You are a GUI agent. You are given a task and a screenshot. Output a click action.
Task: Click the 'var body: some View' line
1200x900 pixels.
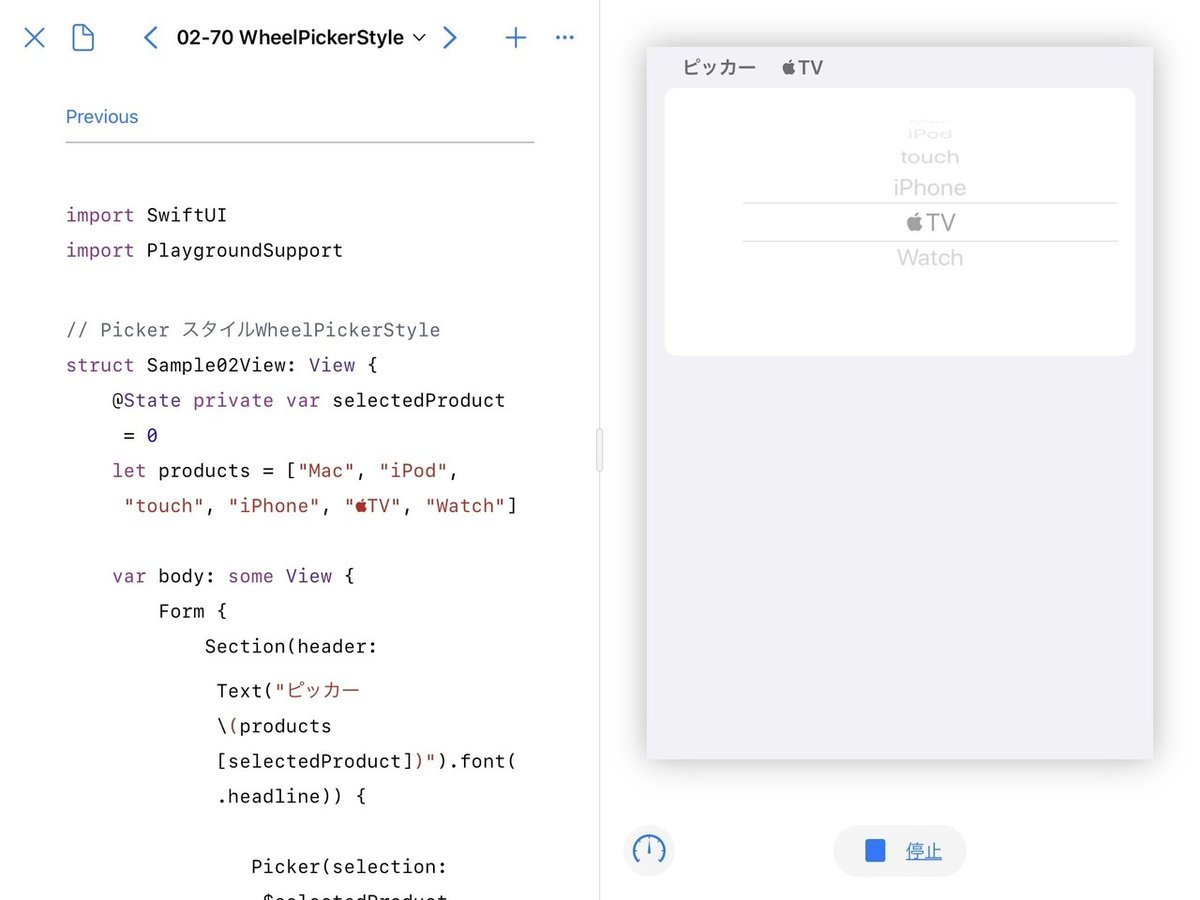(x=233, y=576)
